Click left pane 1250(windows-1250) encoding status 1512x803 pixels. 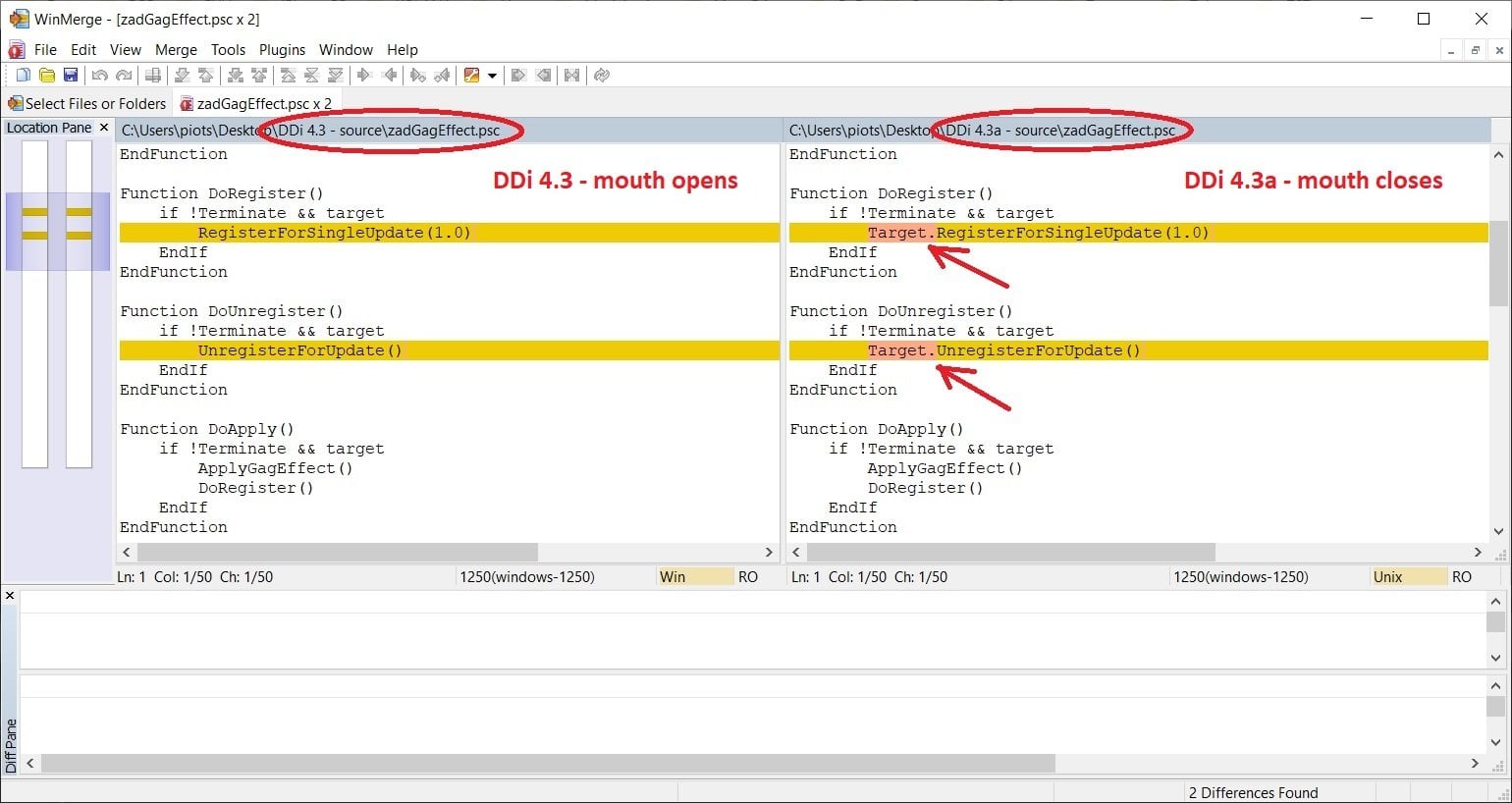point(527,577)
